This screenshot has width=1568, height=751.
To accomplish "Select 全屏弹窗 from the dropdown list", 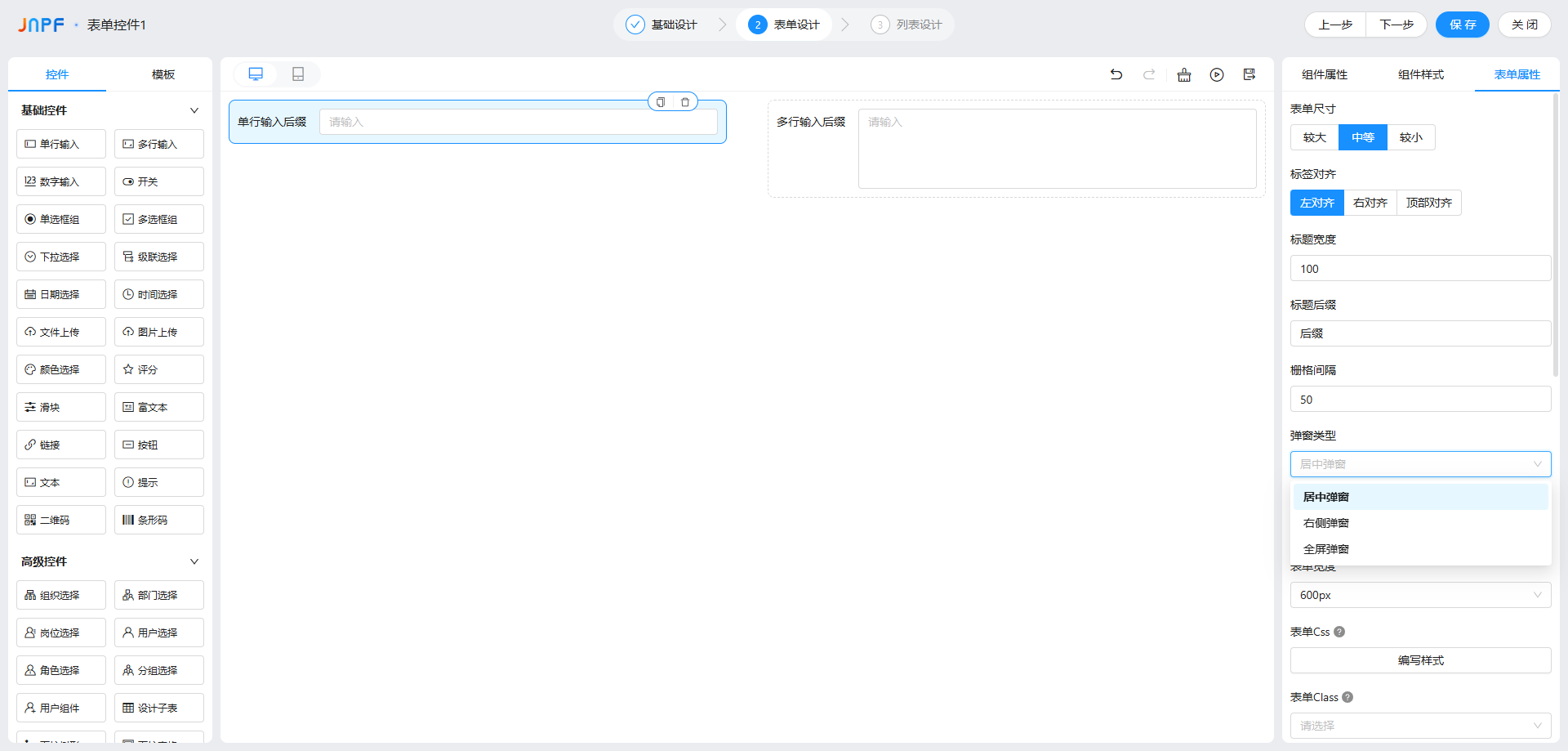I will [1421, 549].
